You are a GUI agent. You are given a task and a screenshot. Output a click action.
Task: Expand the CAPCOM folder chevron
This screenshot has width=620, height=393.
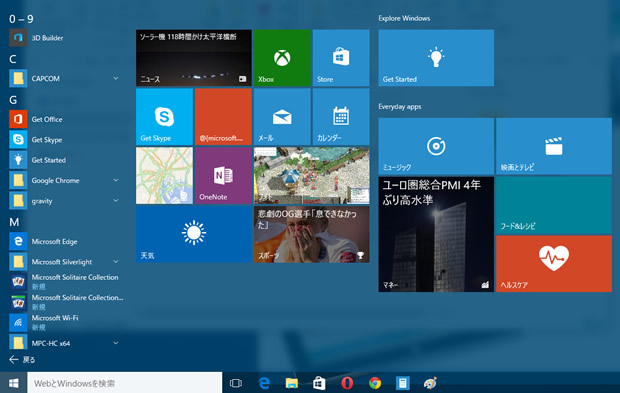pos(115,78)
